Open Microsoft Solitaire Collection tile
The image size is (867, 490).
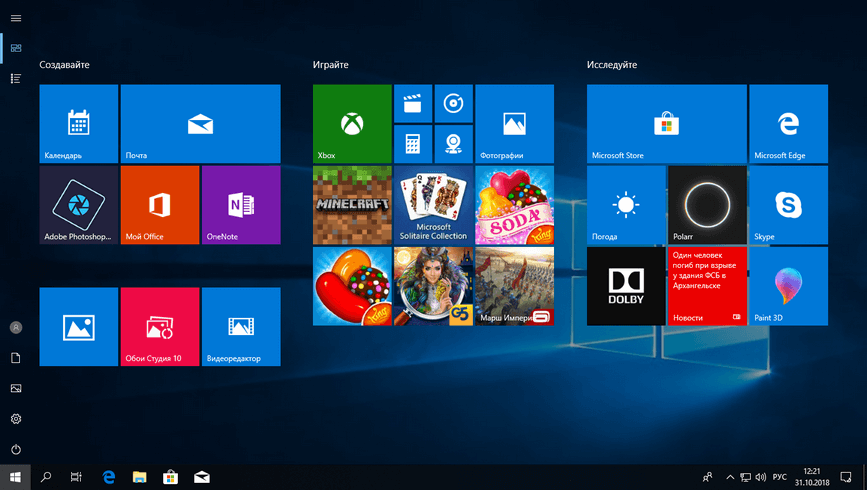[x=434, y=205]
